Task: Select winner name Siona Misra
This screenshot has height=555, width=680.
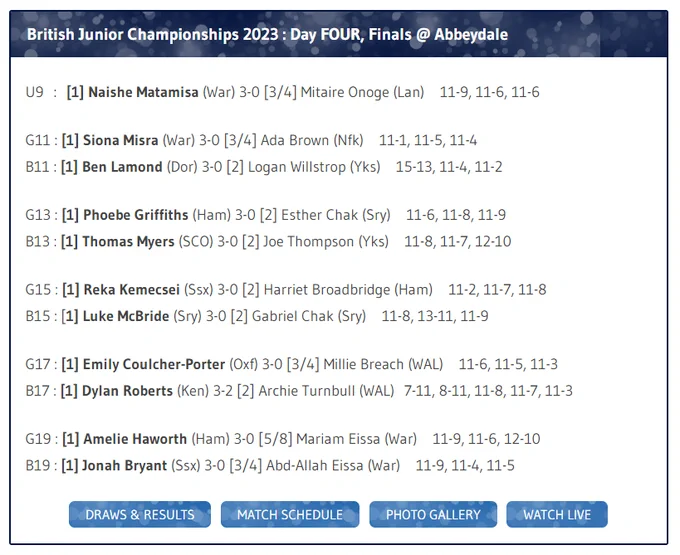Action: click(x=120, y=140)
